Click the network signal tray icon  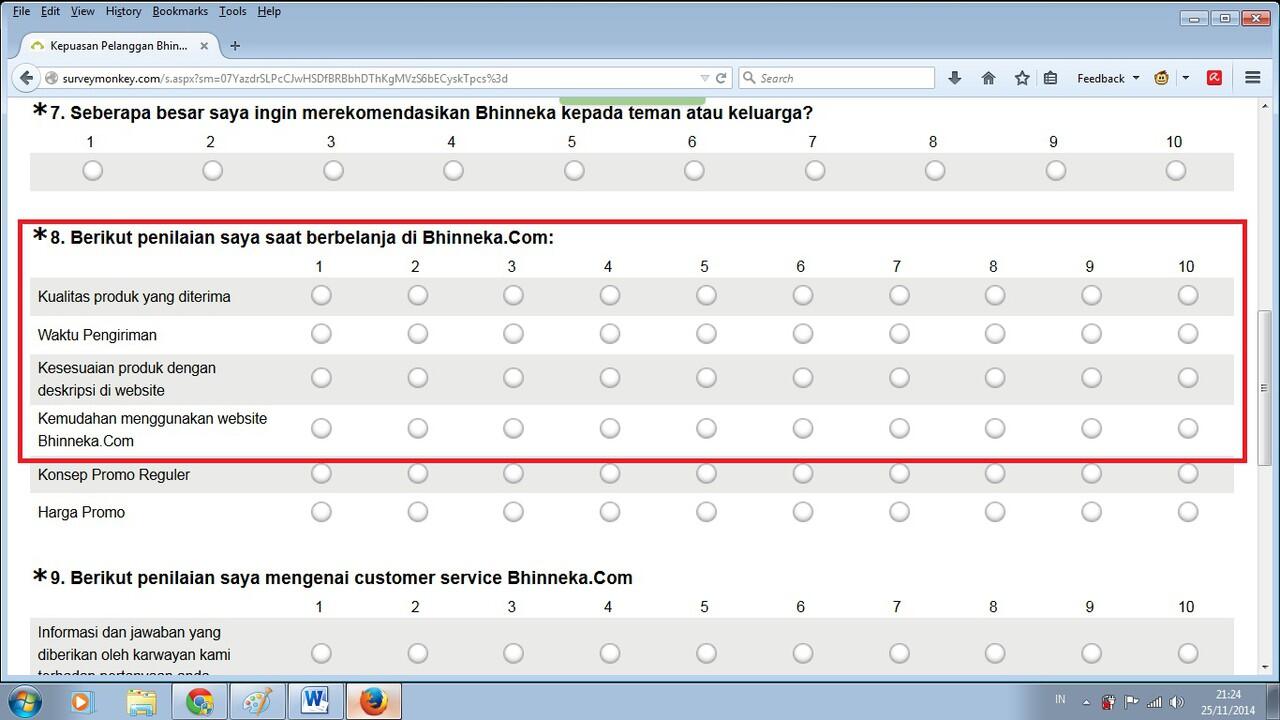[1154, 702]
